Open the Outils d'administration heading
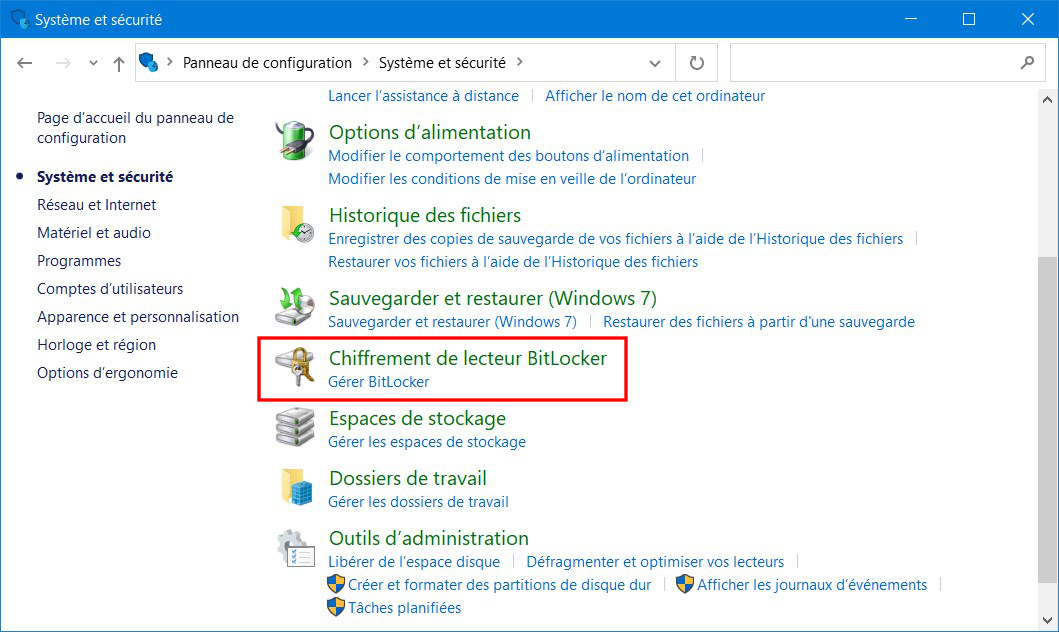Screen dimensions: 1059x632 (x=429, y=539)
